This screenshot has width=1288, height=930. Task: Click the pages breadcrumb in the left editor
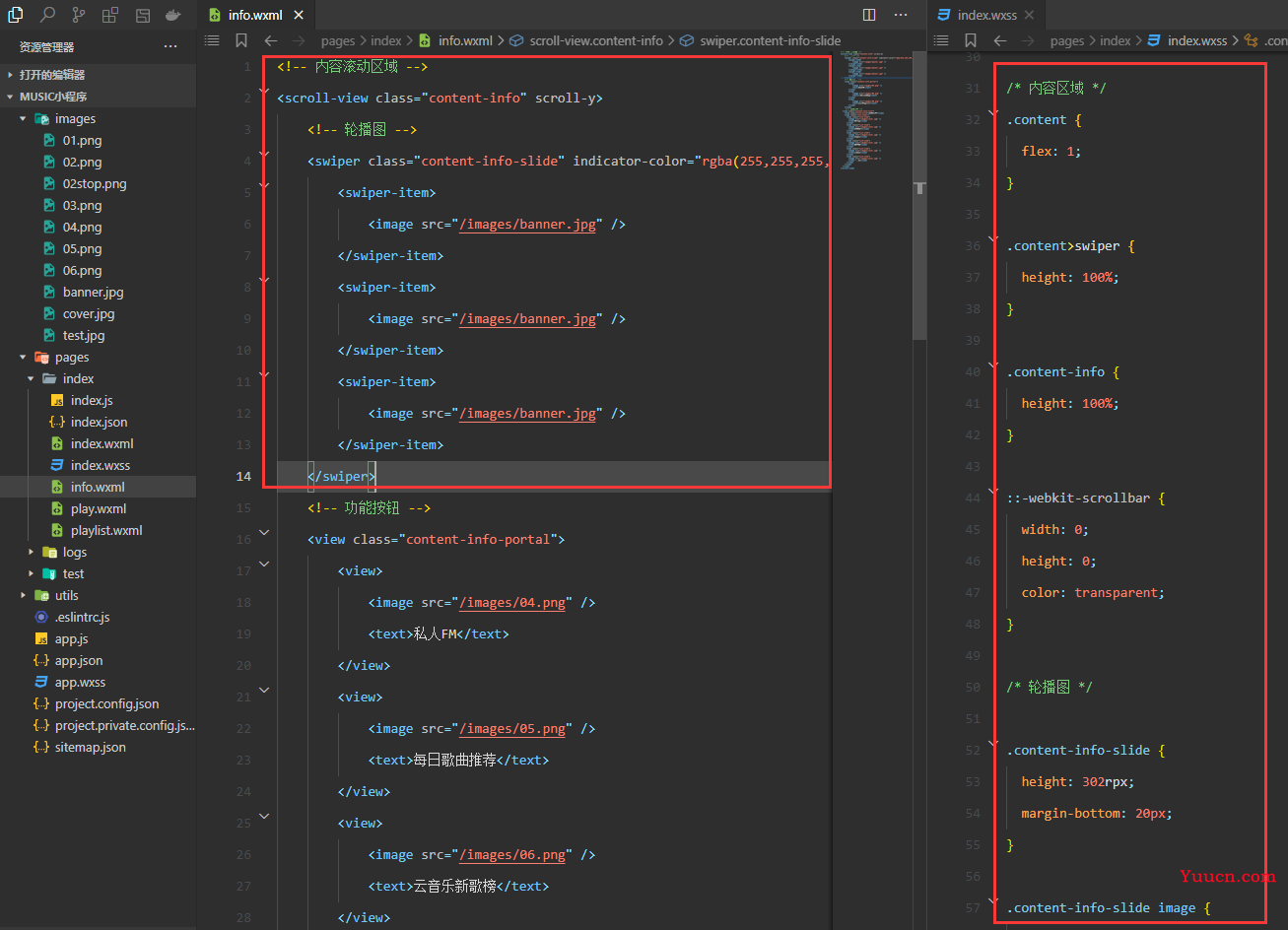point(338,40)
